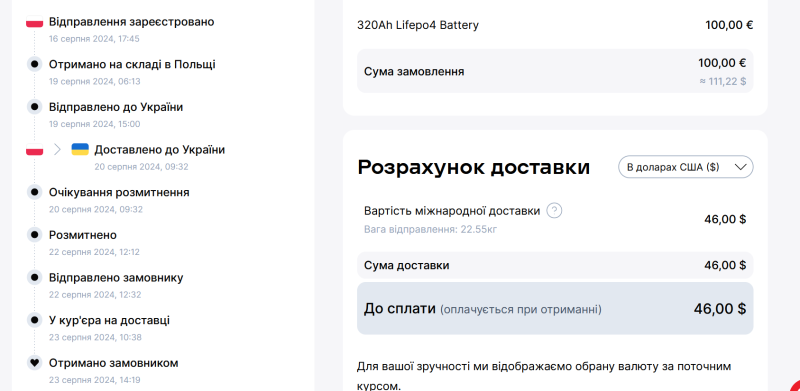The height and width of the screenshot is (391, 800).
Task: Click timeline dot for 'Відправлено замовнику'
Action: (x=34, y=278)
